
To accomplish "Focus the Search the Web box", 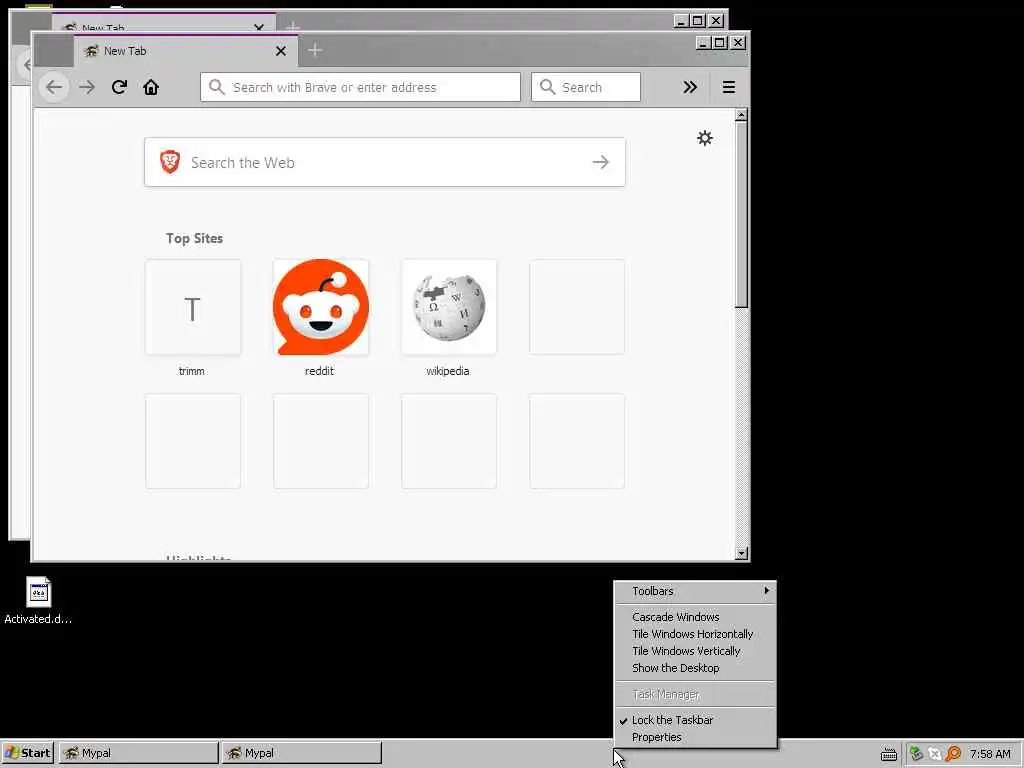I will [x=385, y=162].
